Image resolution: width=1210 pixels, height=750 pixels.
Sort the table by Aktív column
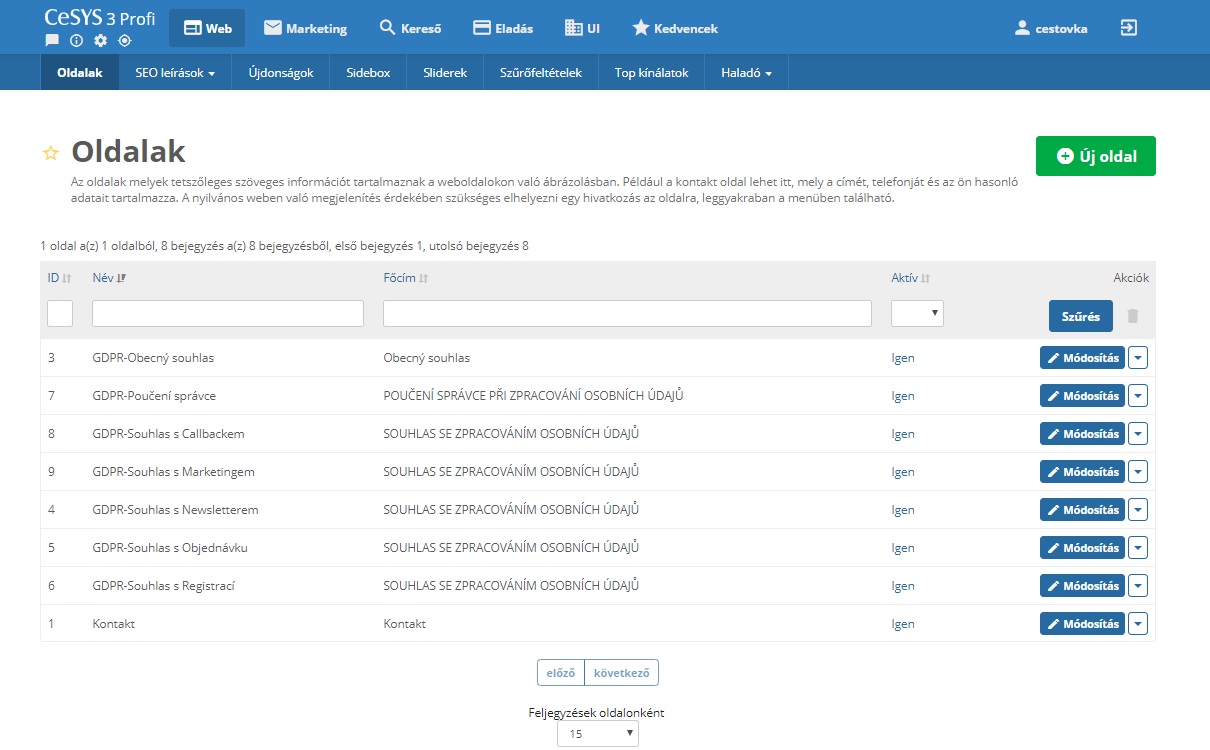coord(911,278)
